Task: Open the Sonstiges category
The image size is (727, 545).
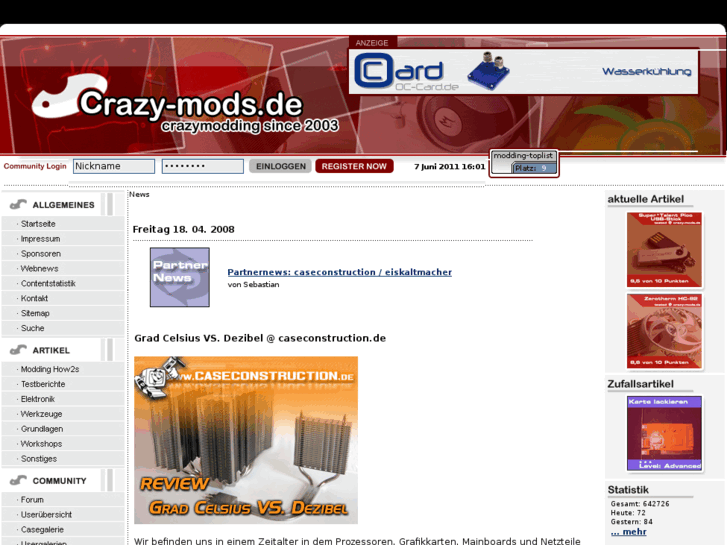Action: click(39, 458)
